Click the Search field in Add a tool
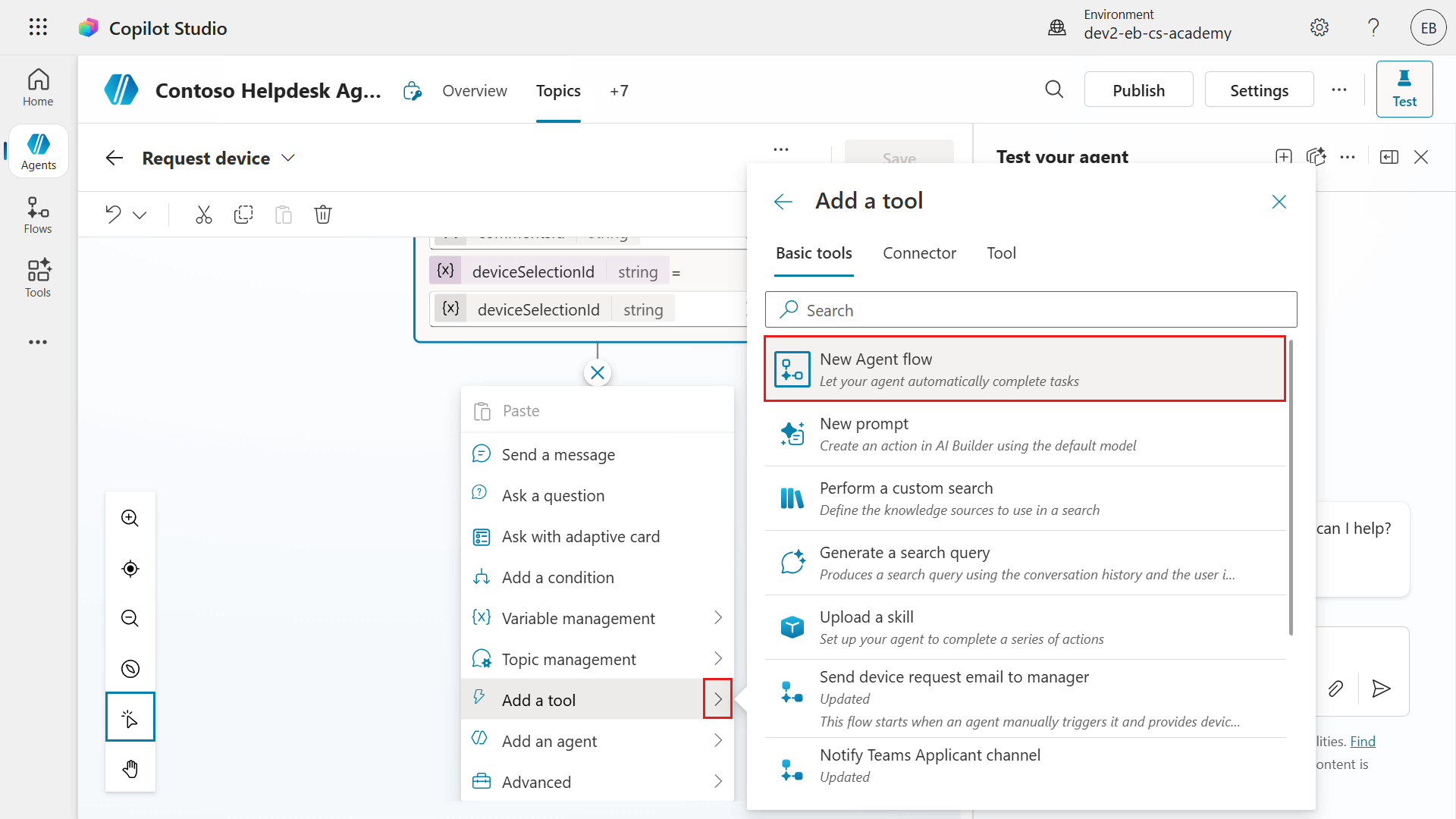The image size is (1456, 819). pos(1031,309)
